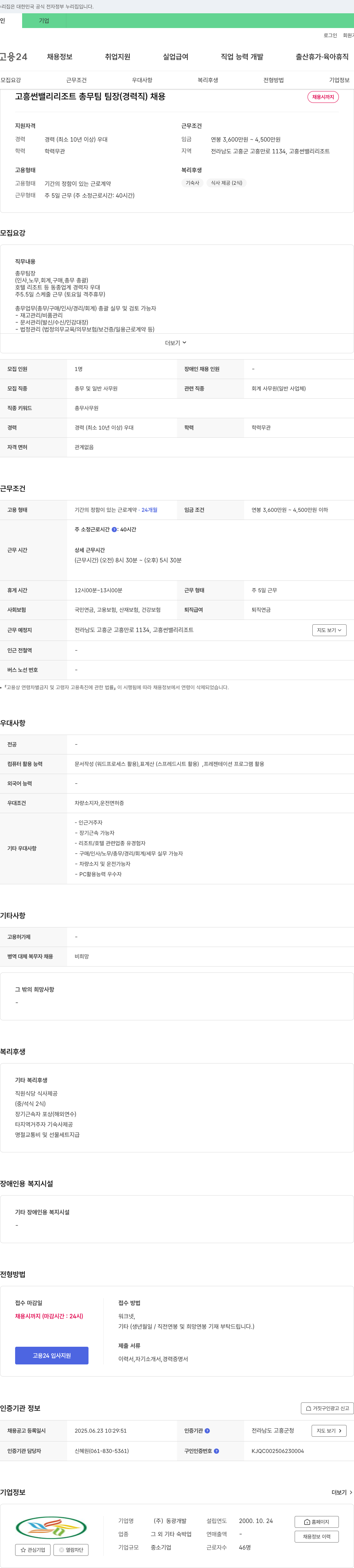This screenshot has height=1568, width=354.
Task: Click the 채용시까지 badge
Action: (x=323, y=97)
